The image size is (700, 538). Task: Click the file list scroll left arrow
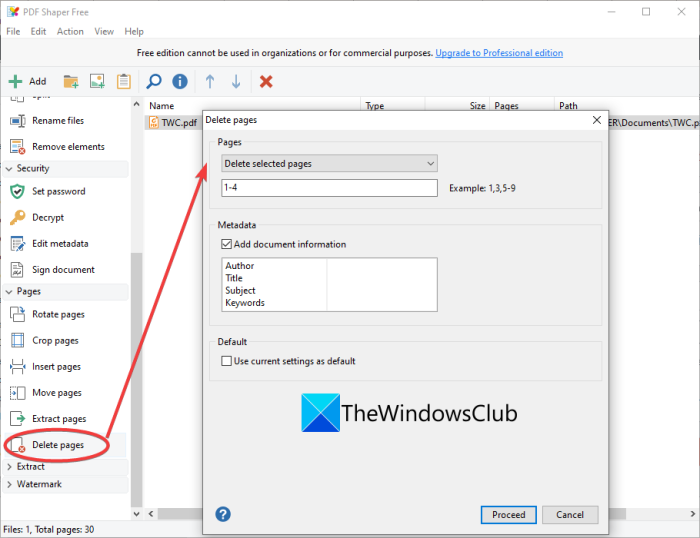(151, 514)
